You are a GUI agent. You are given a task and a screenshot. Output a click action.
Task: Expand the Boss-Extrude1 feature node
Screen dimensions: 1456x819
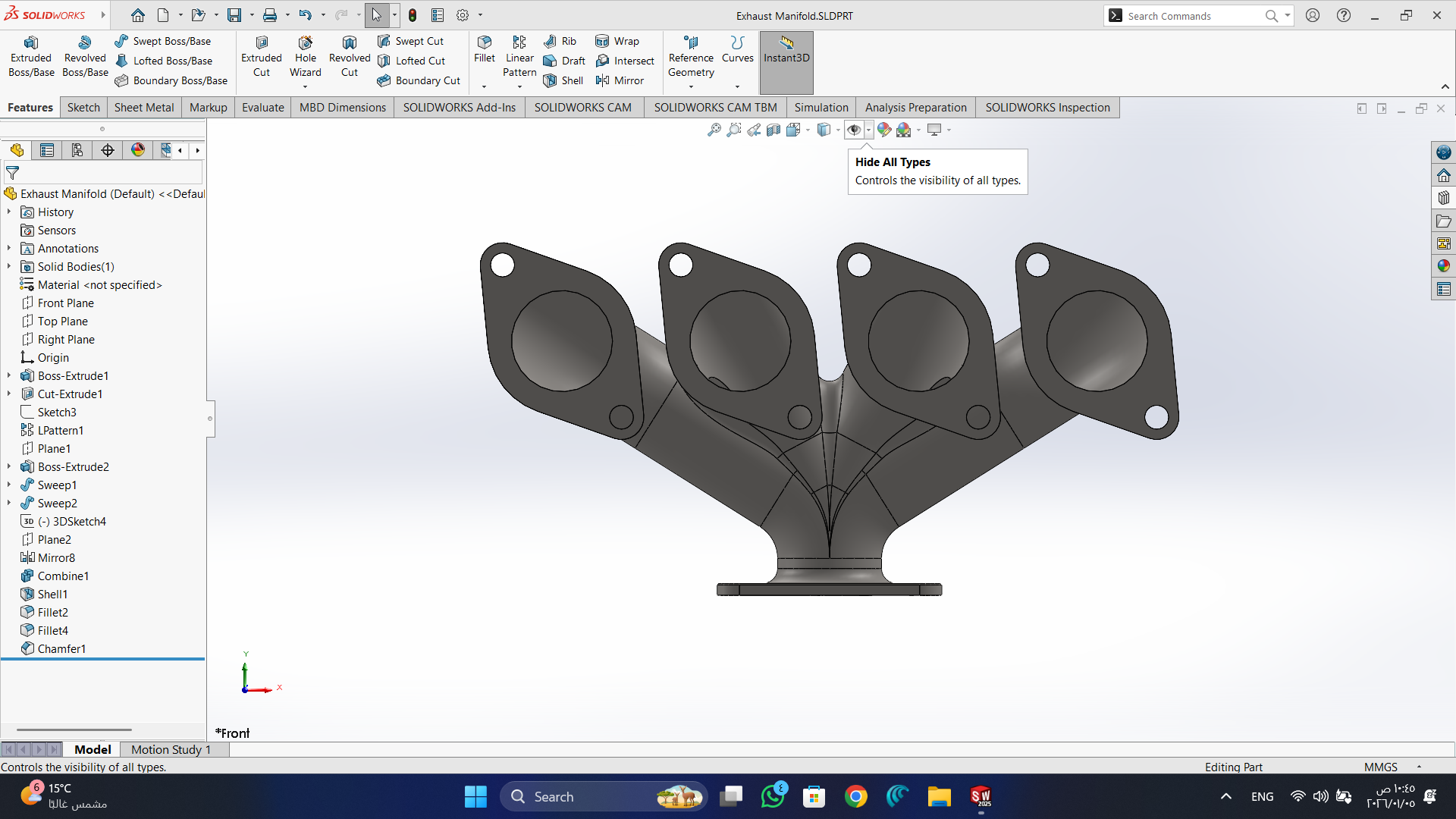pyautogui.click(x=9, y=375)
